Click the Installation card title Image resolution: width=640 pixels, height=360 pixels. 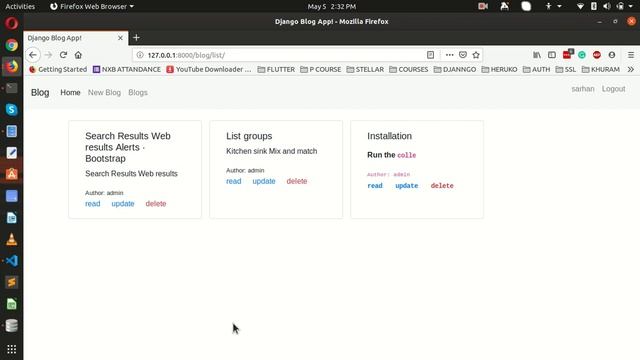point(389,136)
